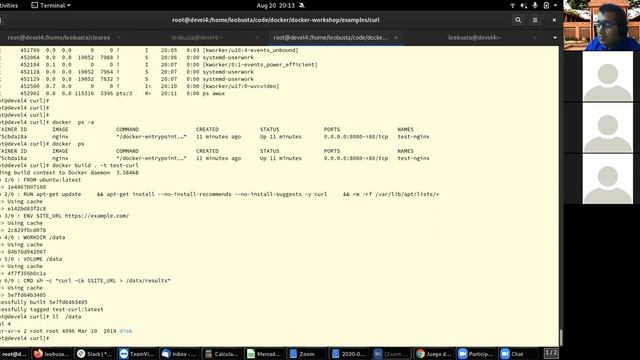Switch to the last leobusta@devel4:~ tab
The width and height of the screenshot is (640, 360).
(x=474, y=38)
